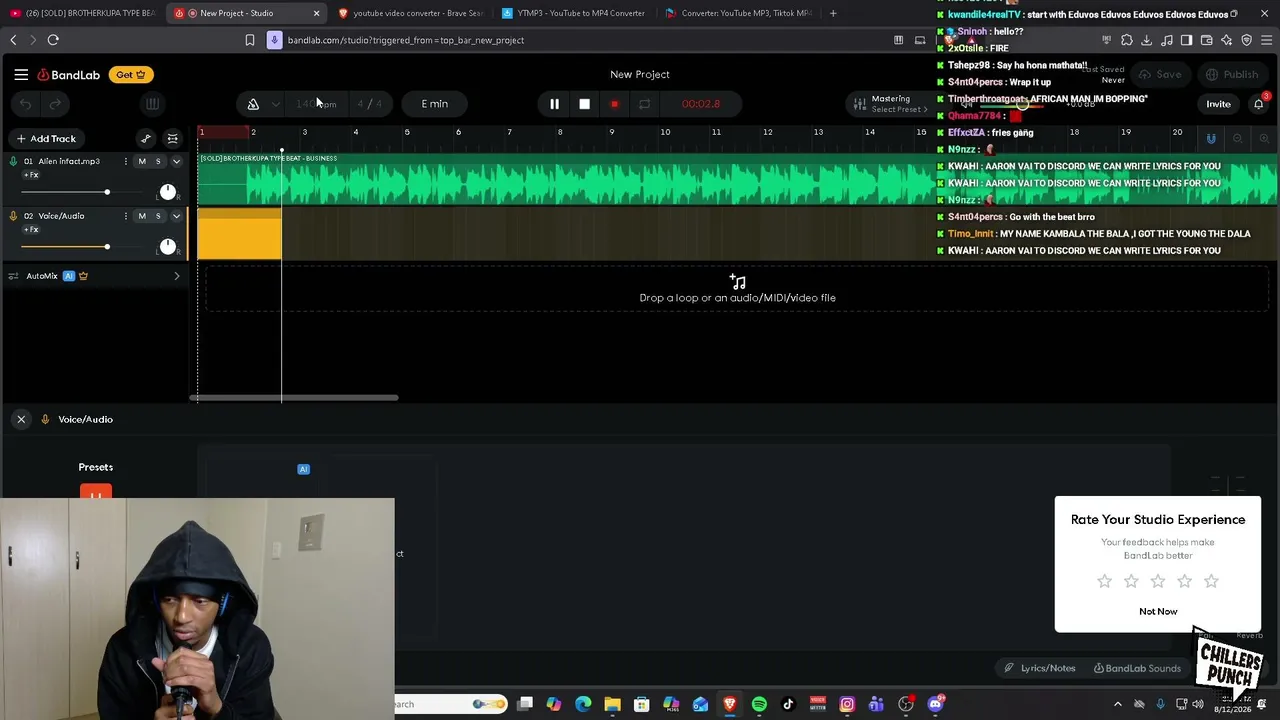
Task: Rate studio experience three stars
Action: (1158, 581)
